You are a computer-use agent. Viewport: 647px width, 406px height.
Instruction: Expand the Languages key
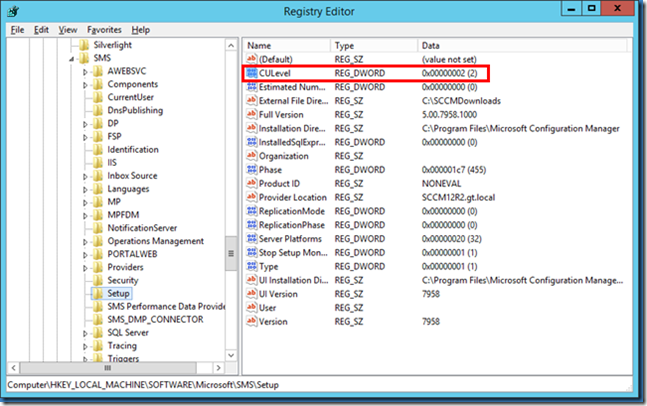tap(85, 190)
